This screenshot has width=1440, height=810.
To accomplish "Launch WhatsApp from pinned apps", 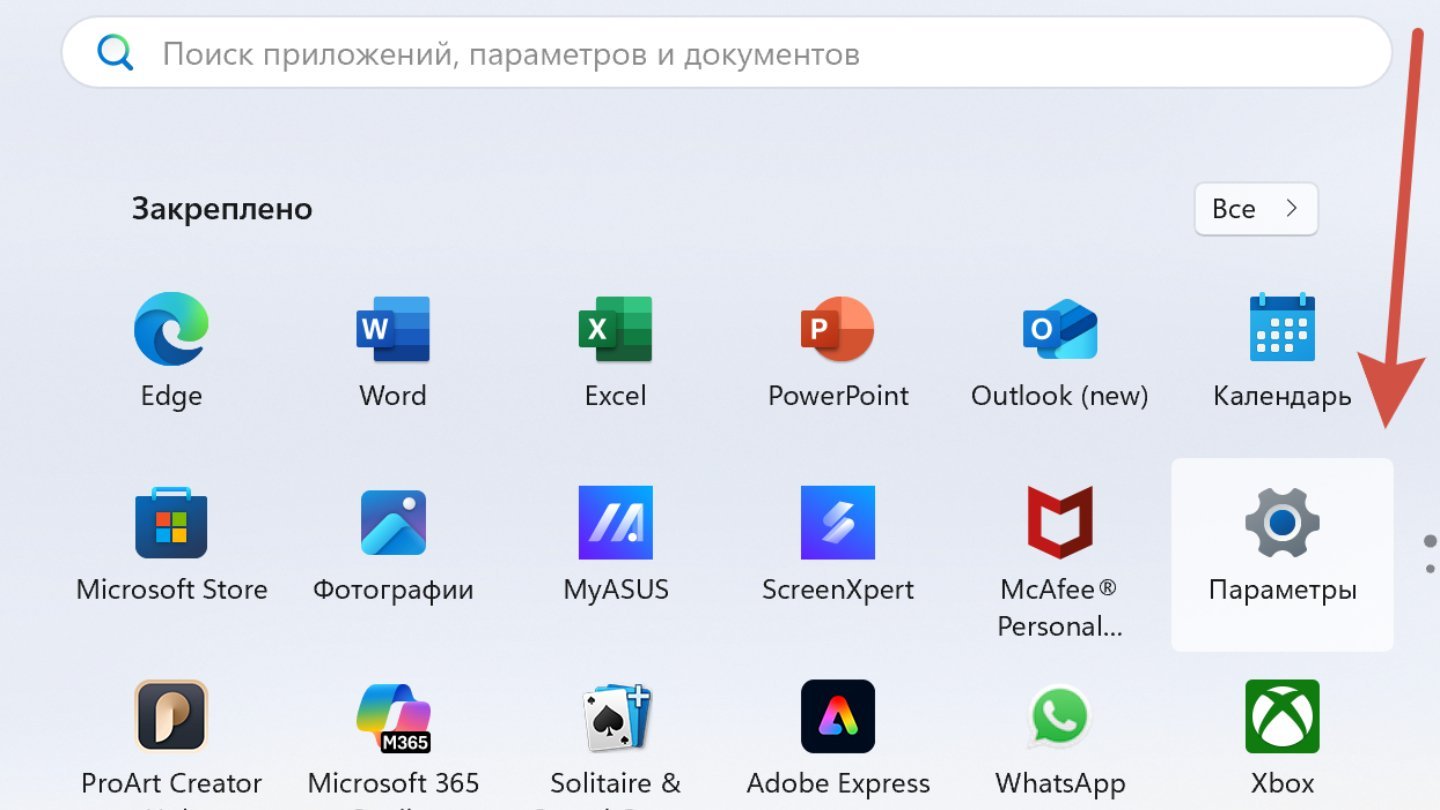I will (1060, 740).
